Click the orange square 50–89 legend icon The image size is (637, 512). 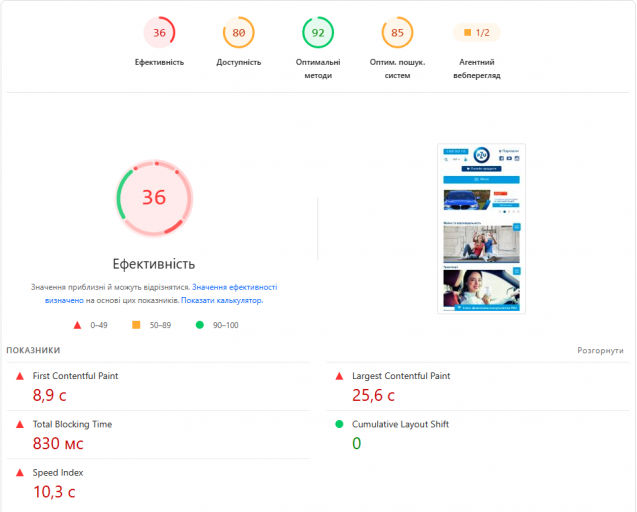point(136,325)
